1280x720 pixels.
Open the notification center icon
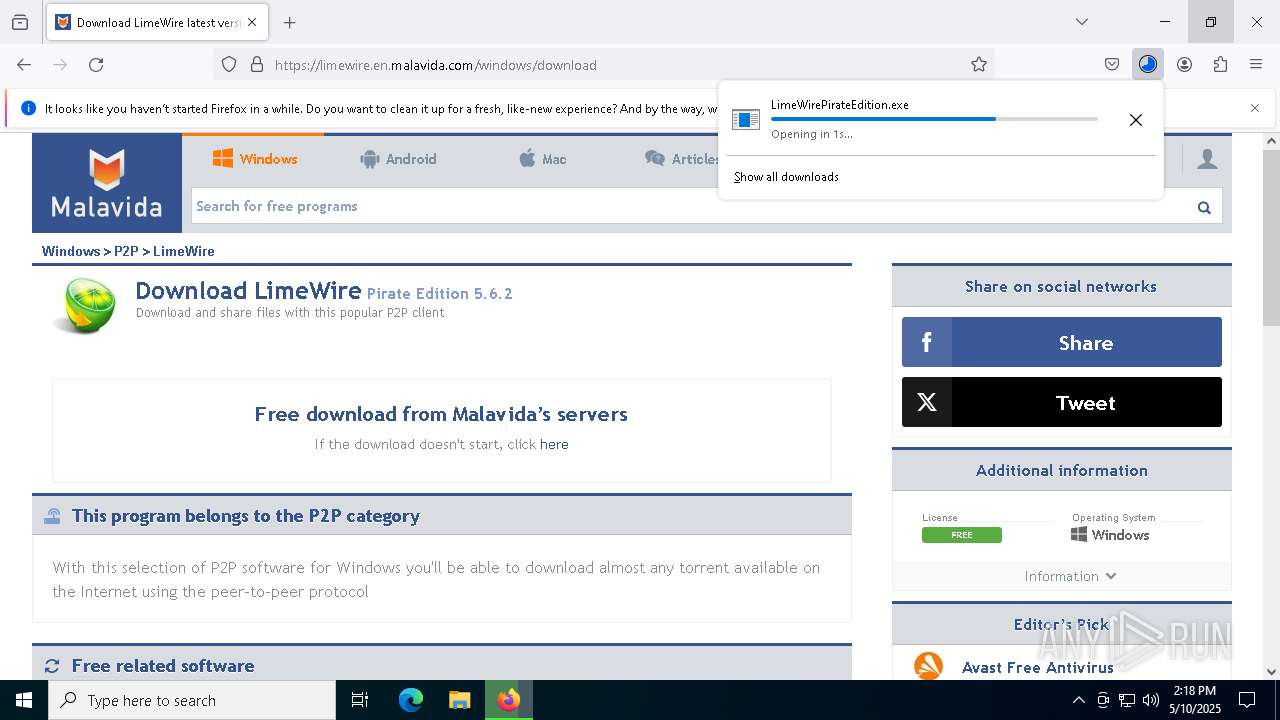click(1247, 700)
